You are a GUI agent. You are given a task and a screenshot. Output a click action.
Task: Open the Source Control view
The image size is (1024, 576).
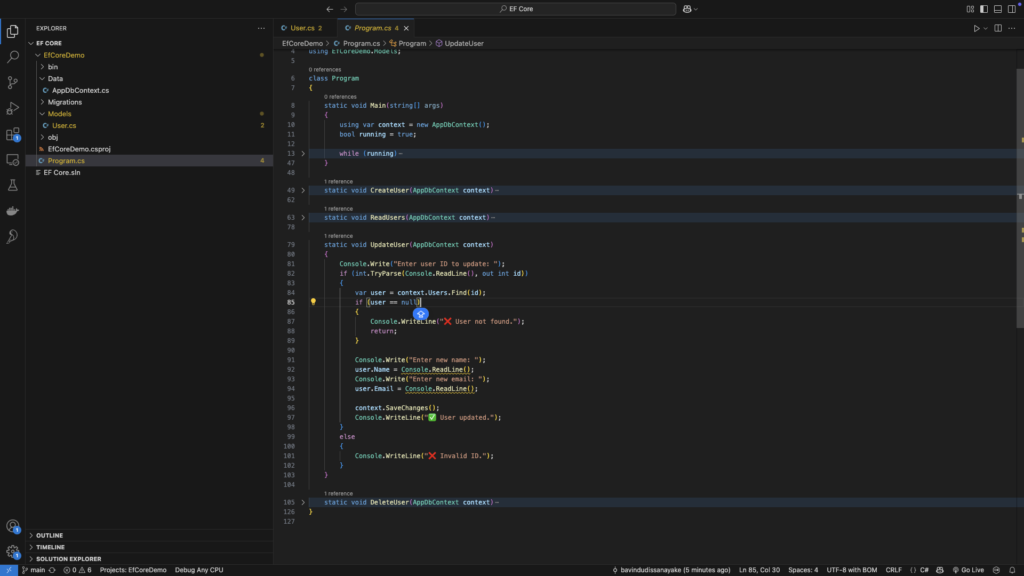click(12, 82)
